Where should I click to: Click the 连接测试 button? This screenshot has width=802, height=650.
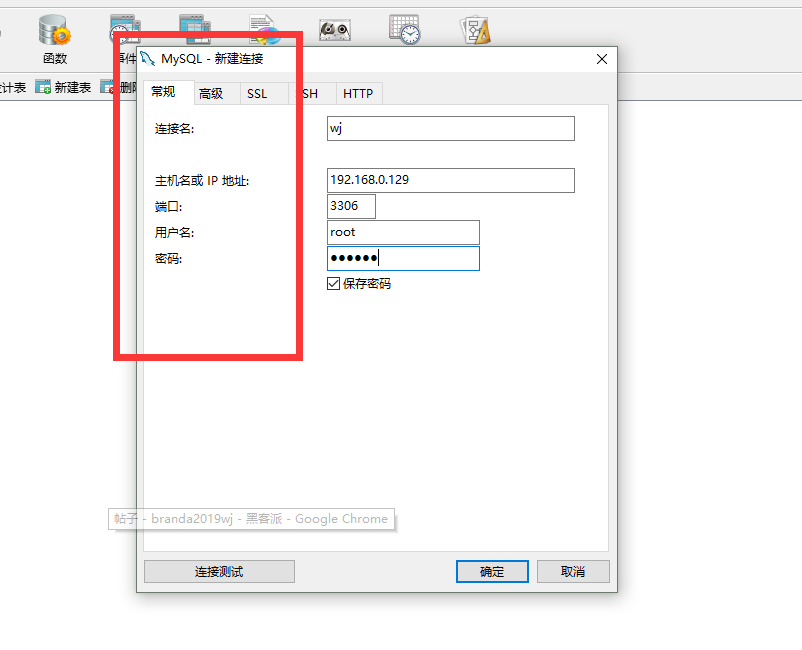[219, 571]
